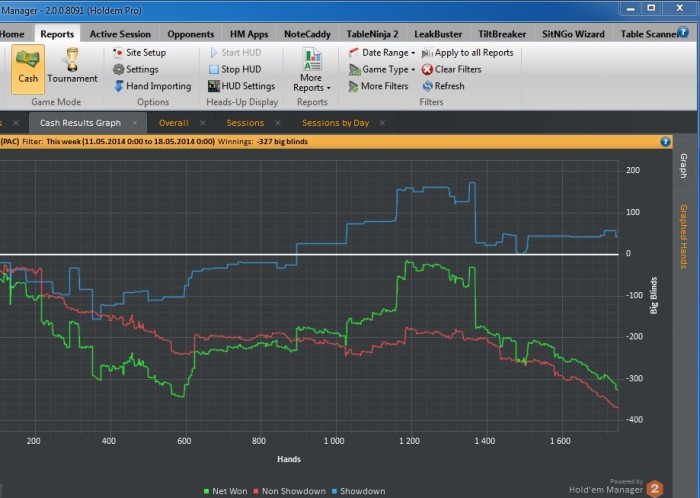
Task: Click the greyed Start HUD button
Action: click(x=235, y=53)
